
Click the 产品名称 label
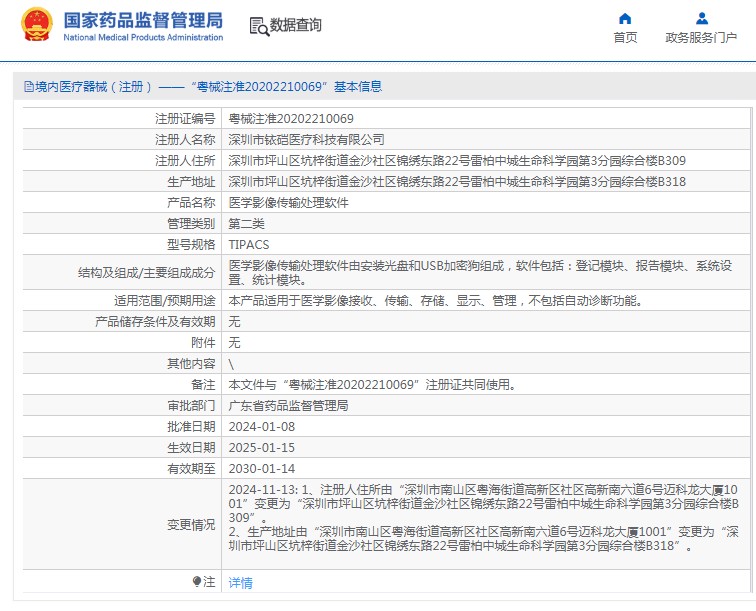[191, 203]
